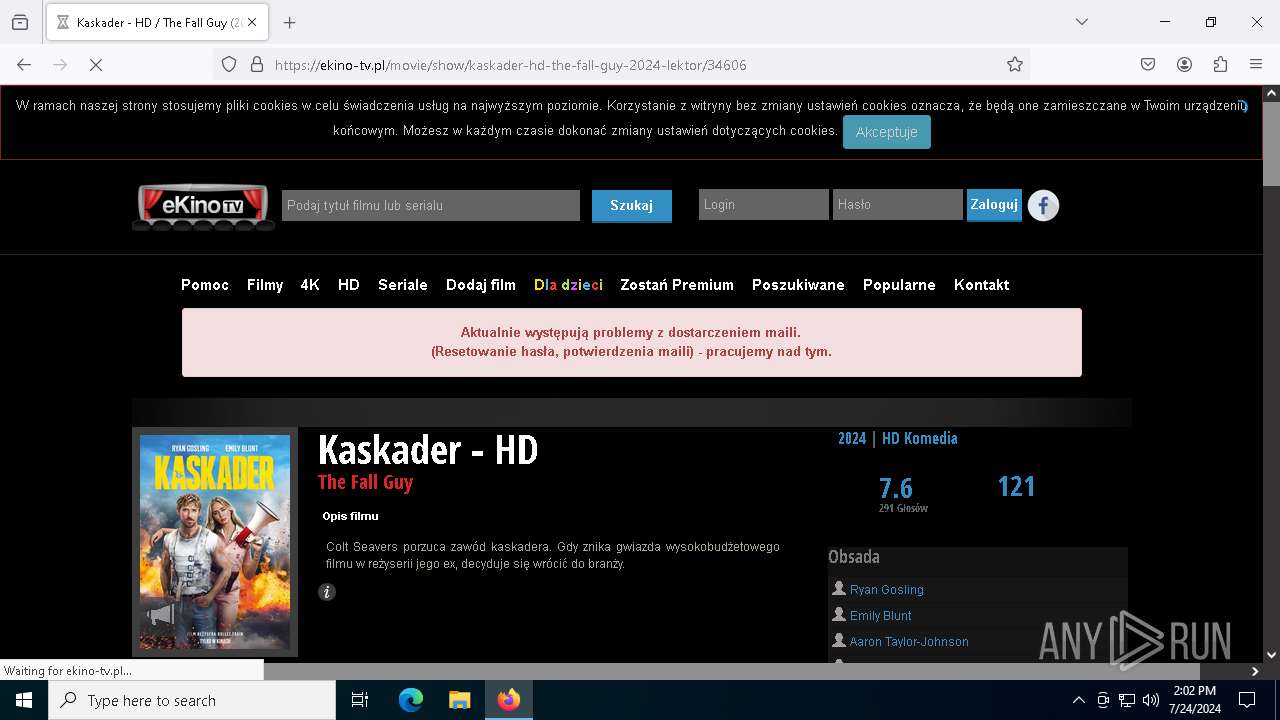1280x720 pixels.
Task: Open the HD Komedia category link
Action: click(919, 438)
